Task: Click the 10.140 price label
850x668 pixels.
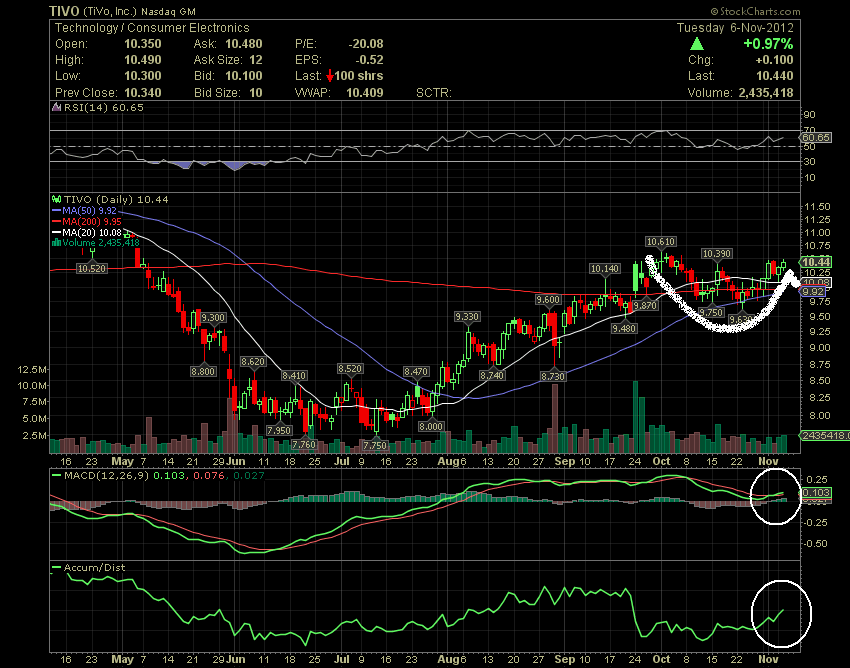Action: (x=604, y=269)
